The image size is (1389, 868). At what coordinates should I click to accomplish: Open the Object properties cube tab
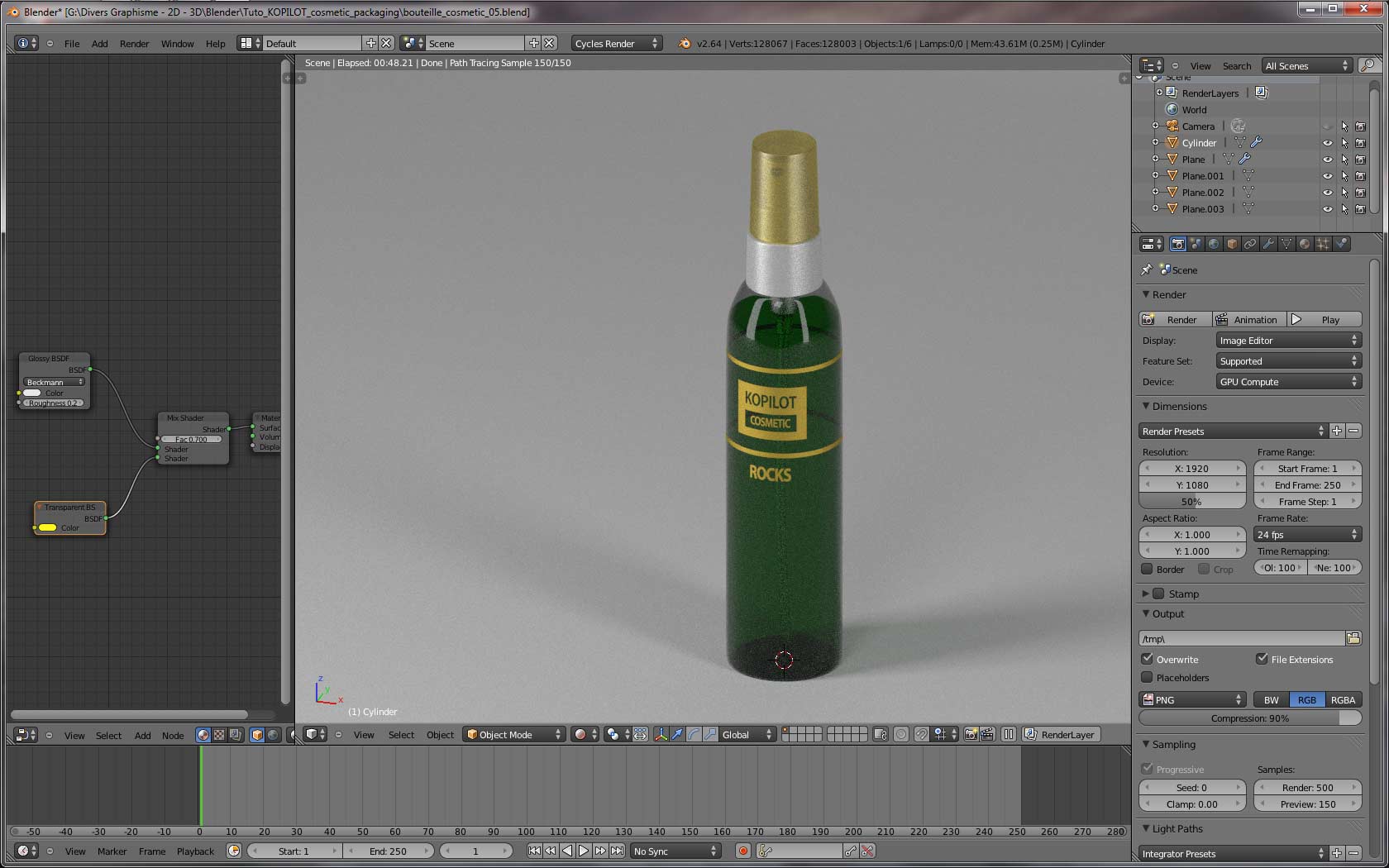(1232, 244)
